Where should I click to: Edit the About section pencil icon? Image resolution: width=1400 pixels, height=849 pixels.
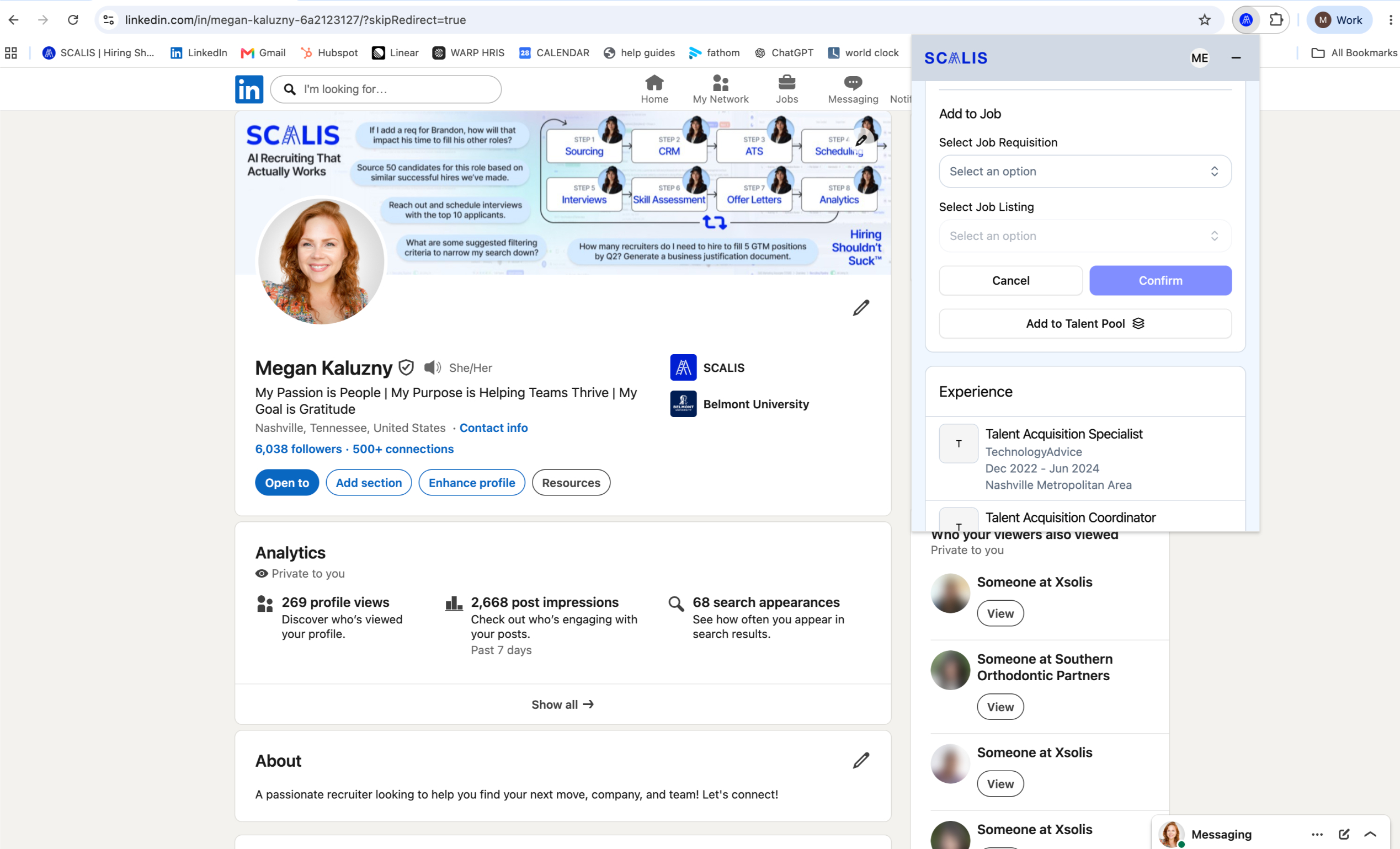point(861,760)
